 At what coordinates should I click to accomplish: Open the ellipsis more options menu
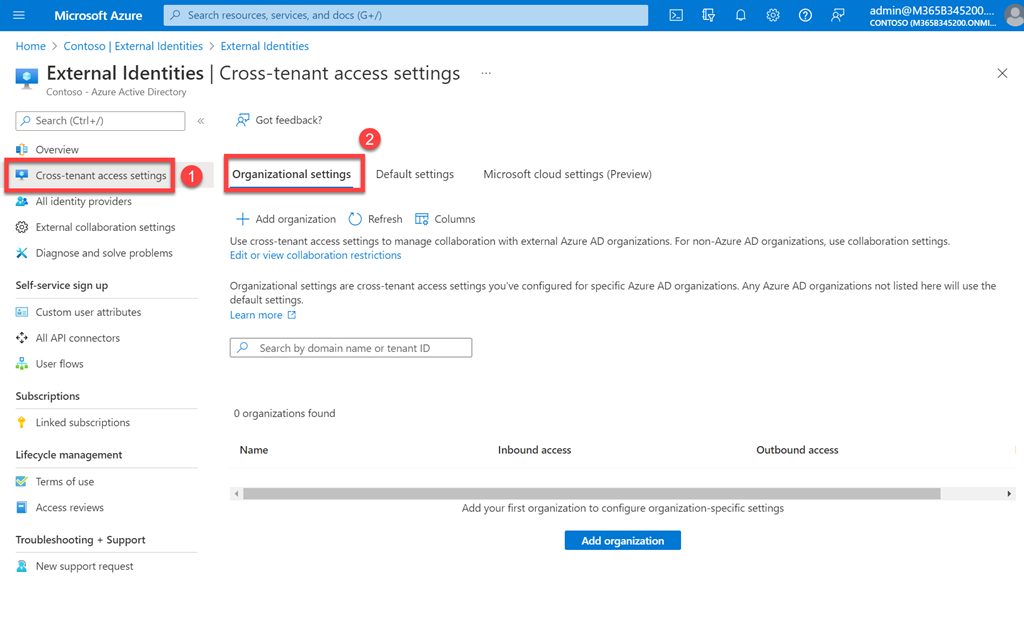pos(486,74)
